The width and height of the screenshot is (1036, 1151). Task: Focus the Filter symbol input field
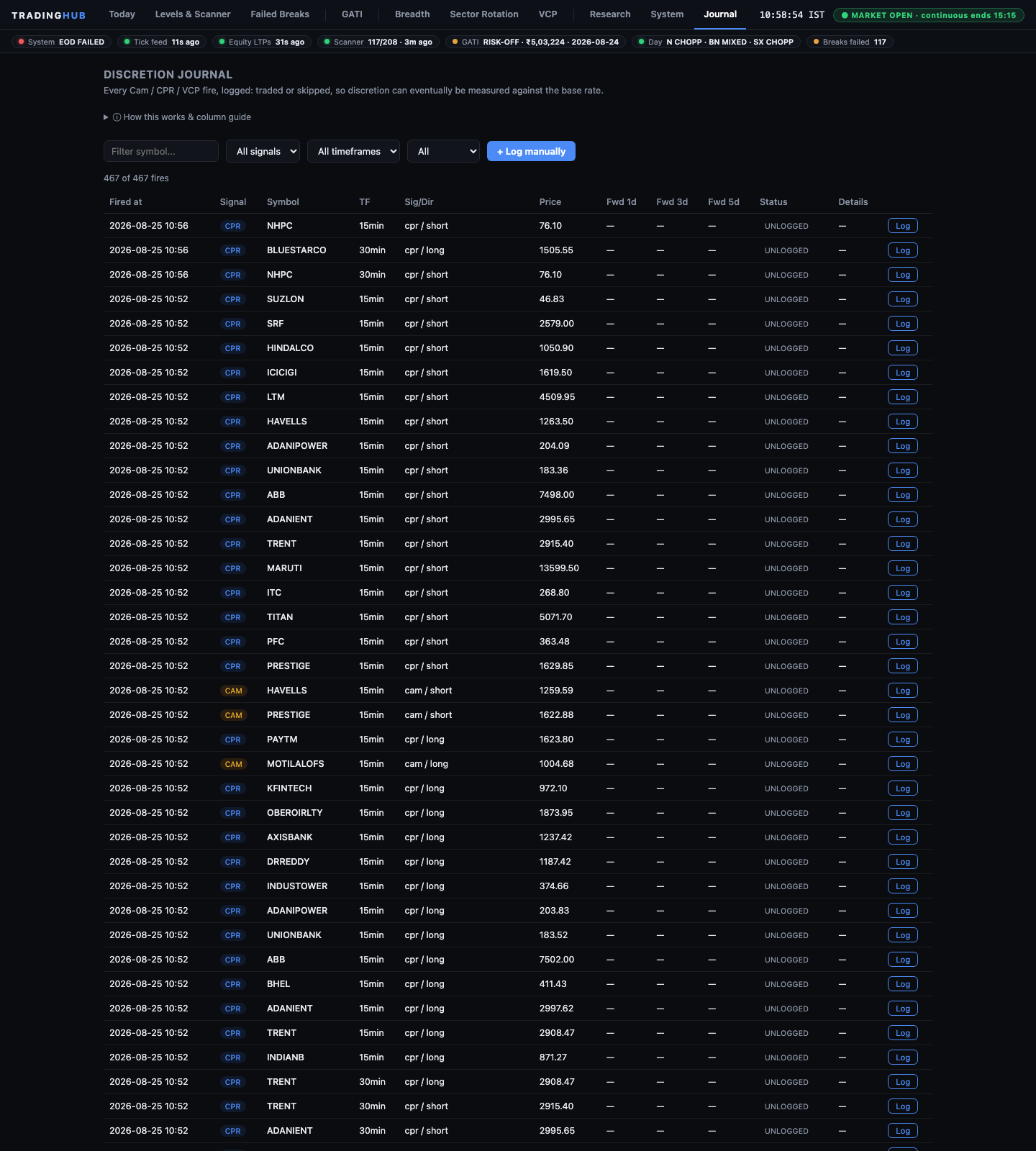(161, 151)
